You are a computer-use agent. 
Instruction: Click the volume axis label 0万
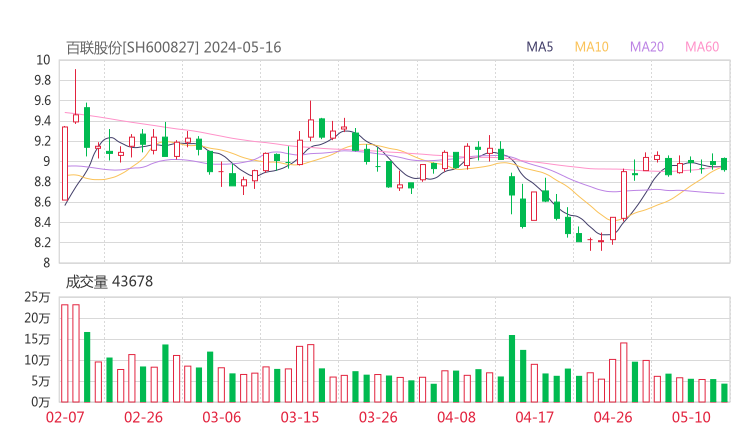click(41, 402)
